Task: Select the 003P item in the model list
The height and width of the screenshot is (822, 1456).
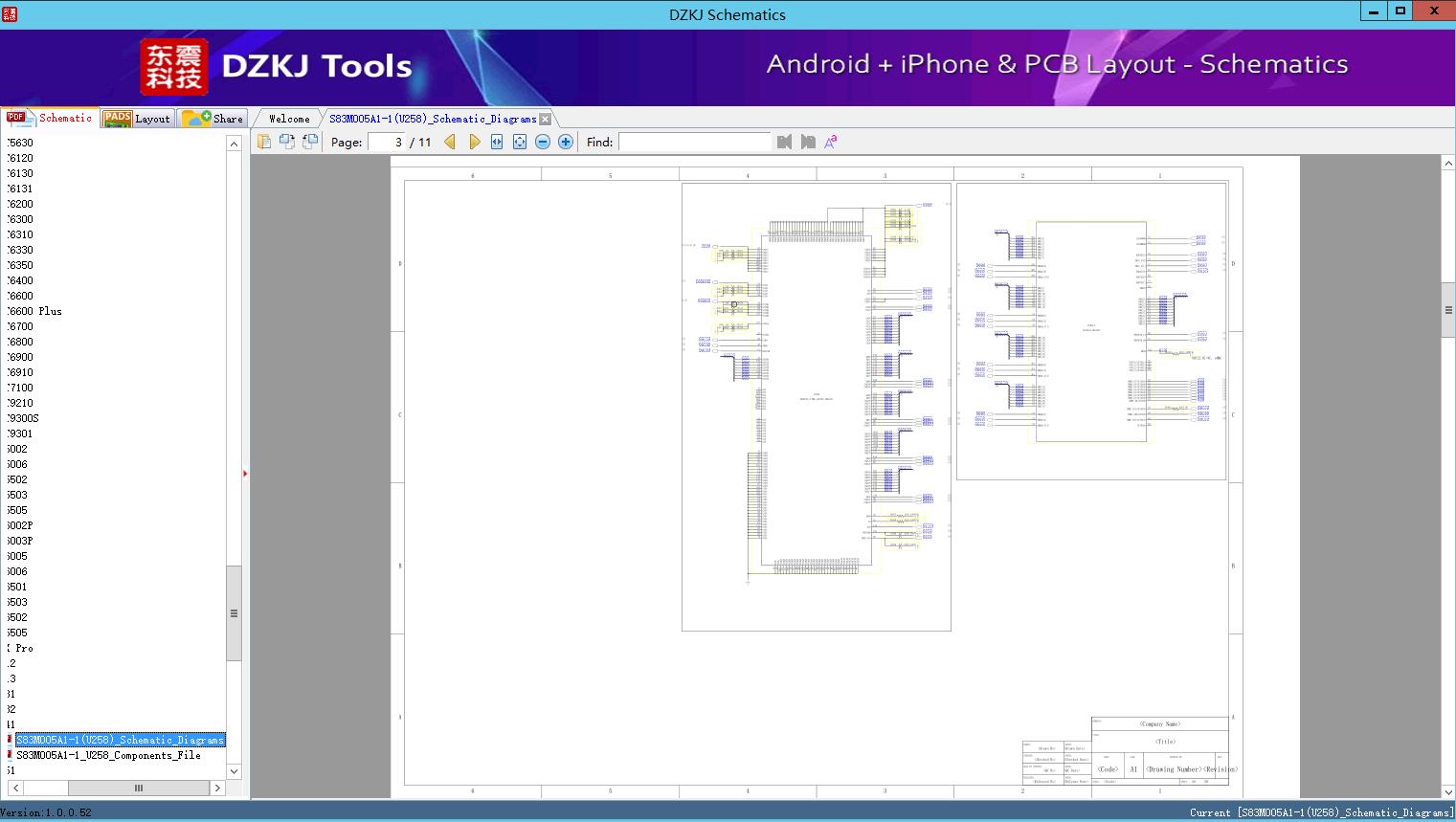Action: pyautogui.click(x=20, y=541)
